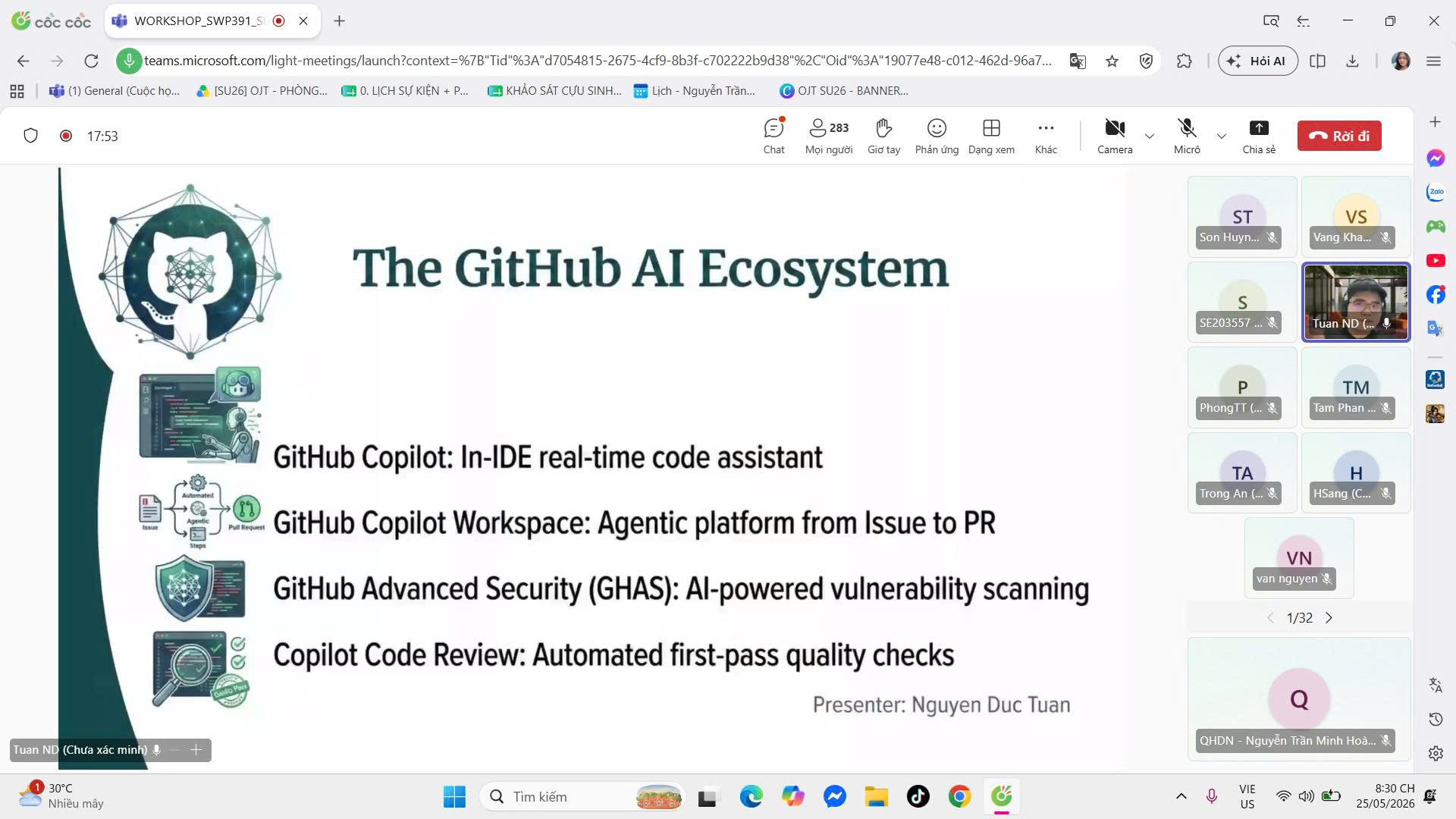Viewport: 1456px width, 819px height.
Task: Show the participants list with 283 people
Action: (x=829, y=136)
